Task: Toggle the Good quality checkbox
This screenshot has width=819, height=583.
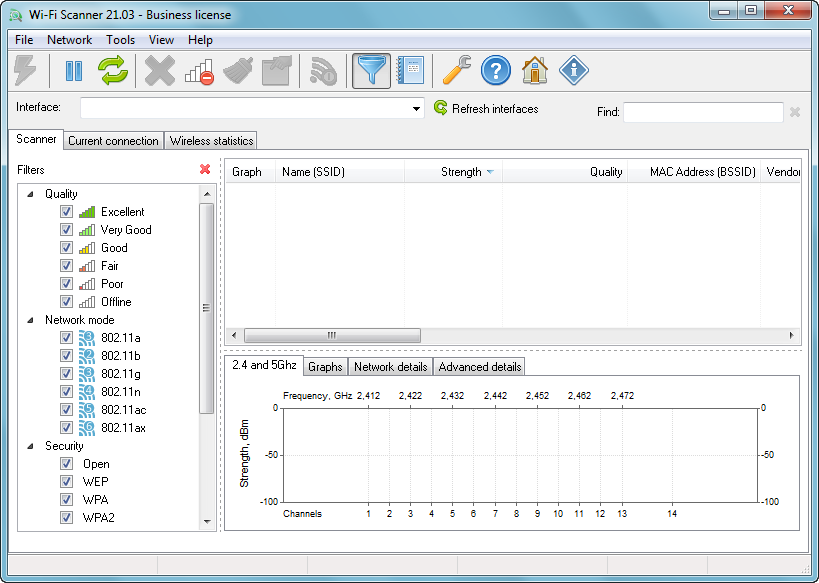Action: pyautogui.click(x=66, y=248)
